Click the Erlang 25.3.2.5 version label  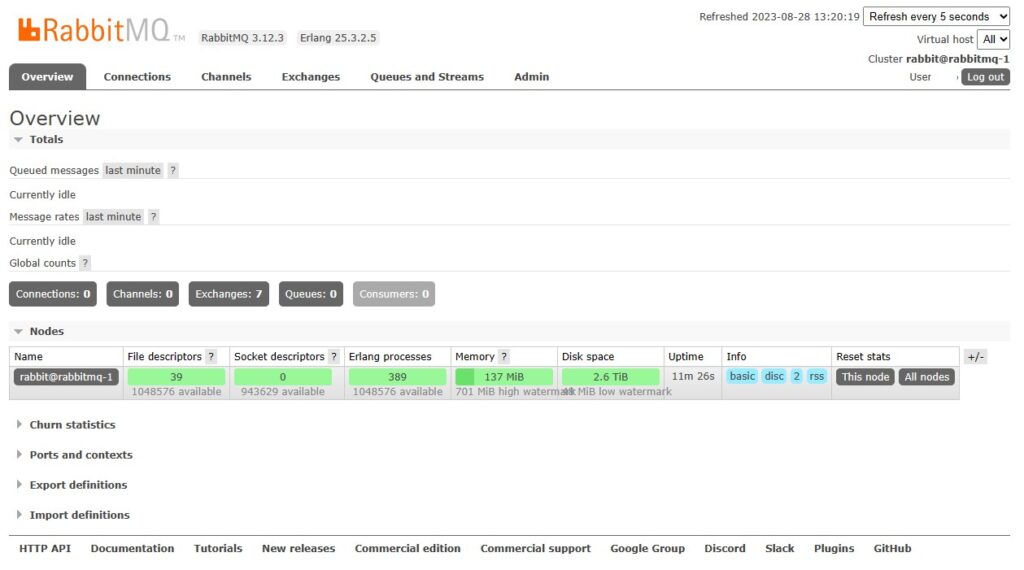(x=338, y=38)
